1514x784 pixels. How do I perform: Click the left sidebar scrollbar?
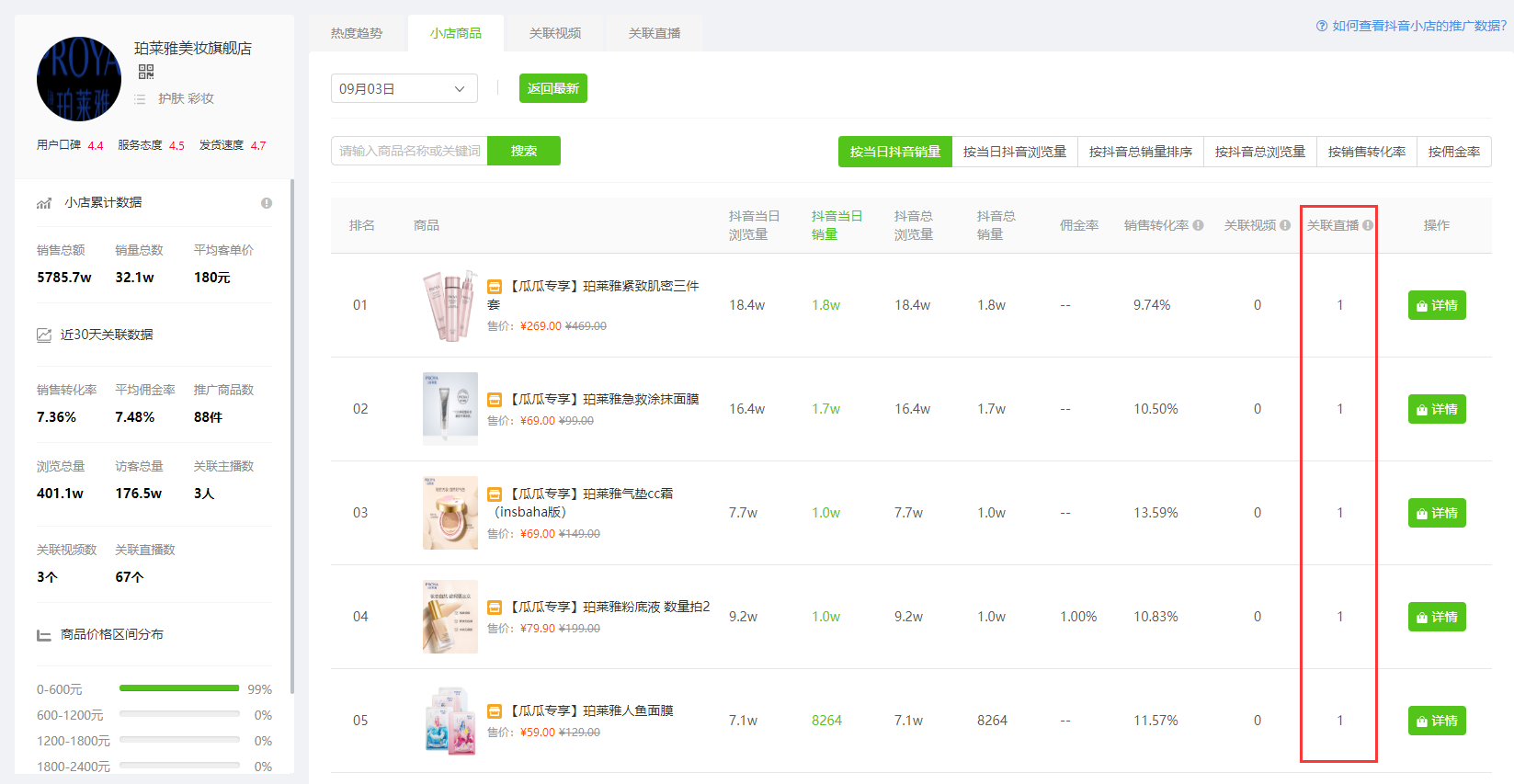pyautogui.click(x=292, y=437)
